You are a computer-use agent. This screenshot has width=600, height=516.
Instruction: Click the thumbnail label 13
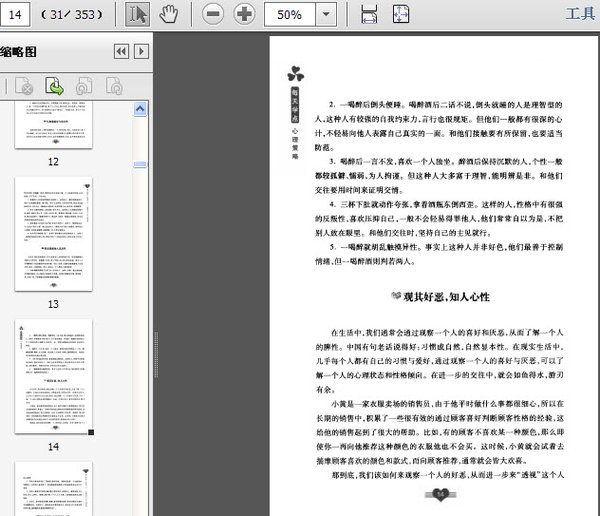pyautogui.click(x=53, y=304)
